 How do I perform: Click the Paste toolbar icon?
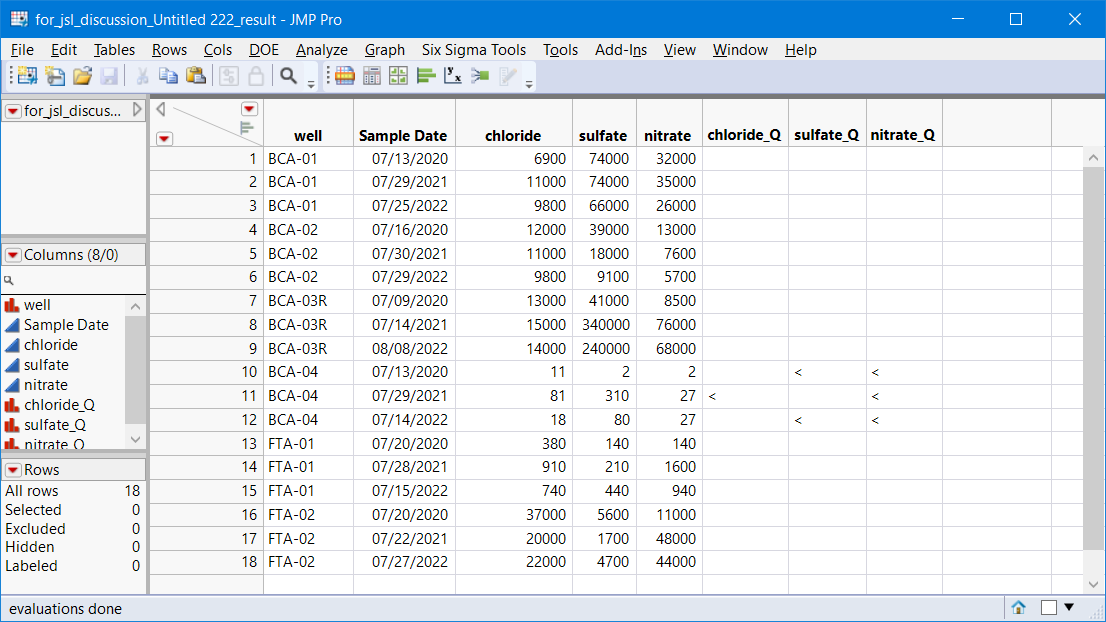point(195,75)
